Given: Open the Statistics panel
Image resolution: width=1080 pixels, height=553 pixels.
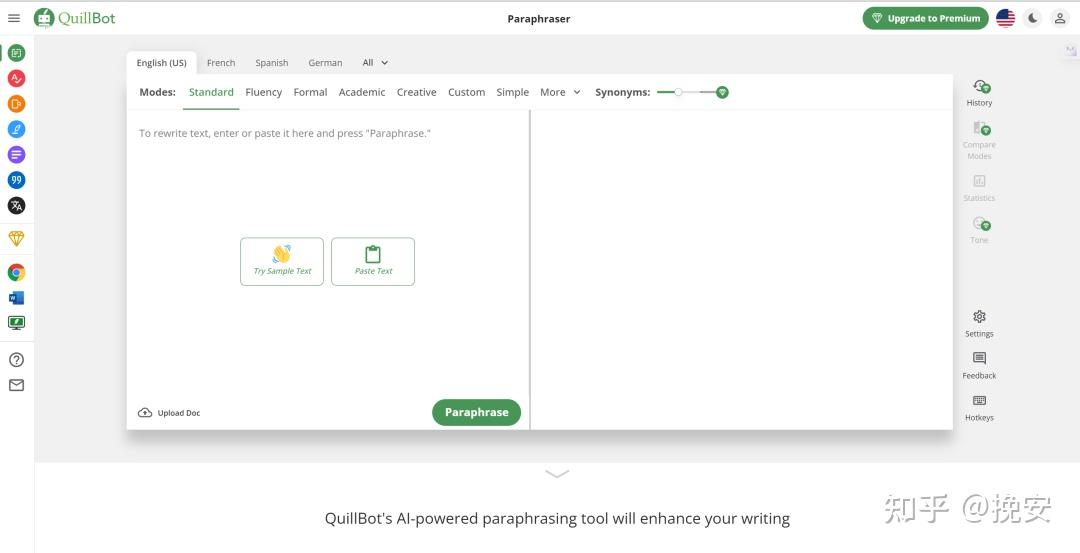Looking at the screenshot, I should pyautogui.click(x=979, y=188).
